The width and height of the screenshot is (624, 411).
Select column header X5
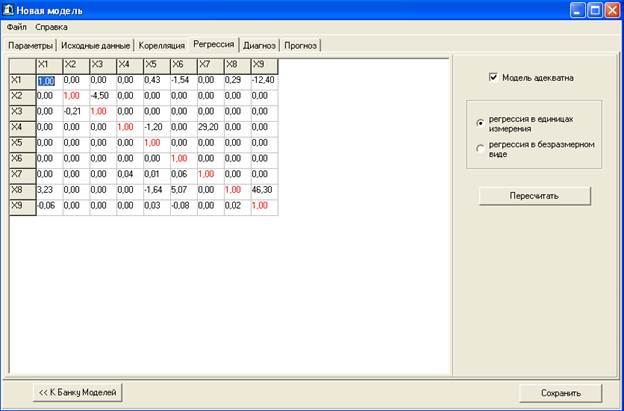click(x=157, y=66)
